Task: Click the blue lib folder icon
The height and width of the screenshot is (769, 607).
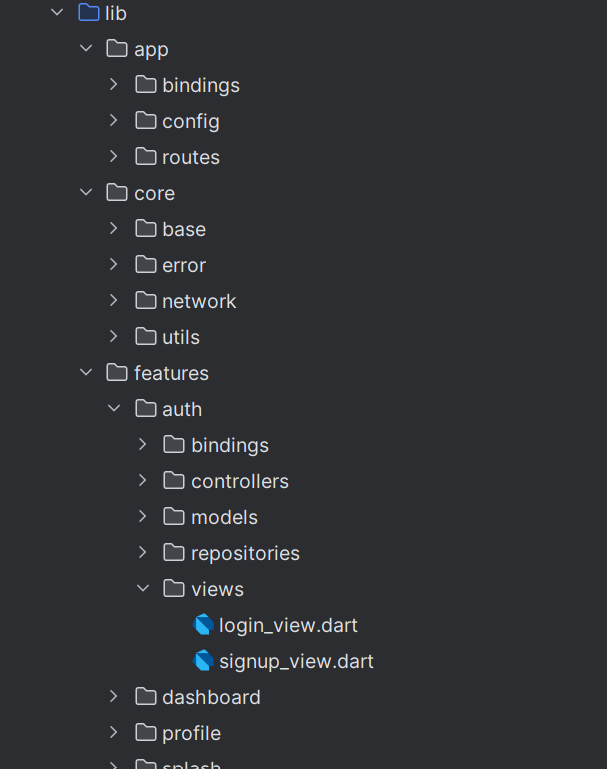Action: [89, 13]
